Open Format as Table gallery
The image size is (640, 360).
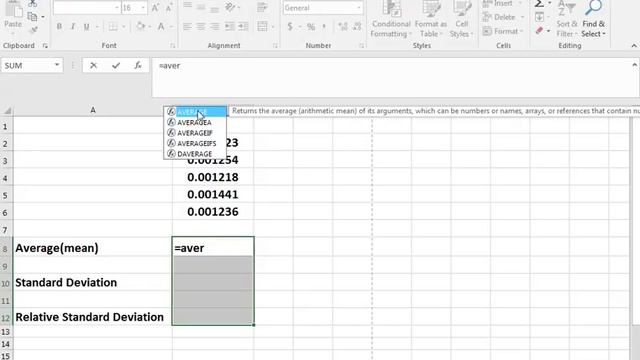point(431,19)
